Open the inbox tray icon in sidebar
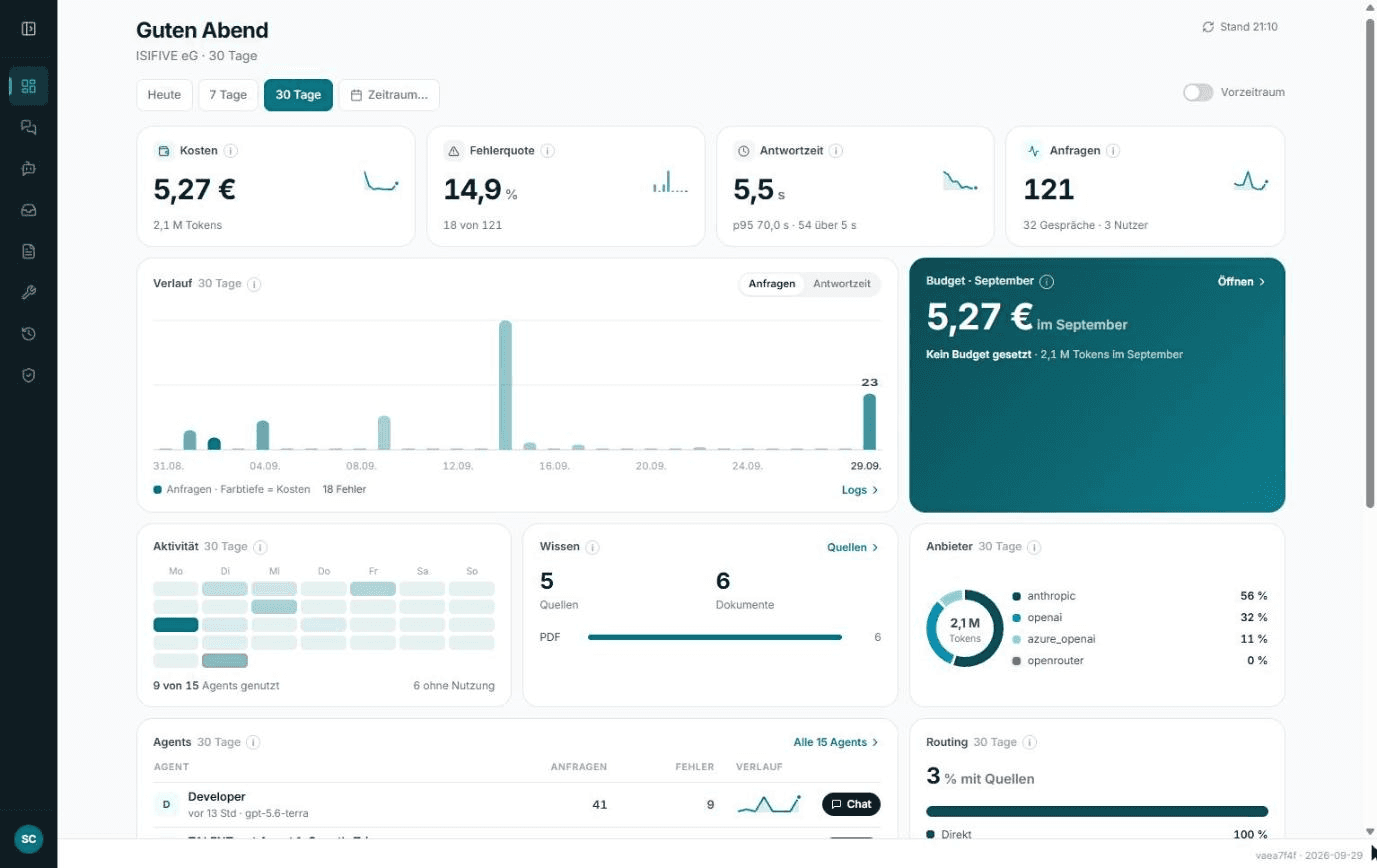 point(28,210)
